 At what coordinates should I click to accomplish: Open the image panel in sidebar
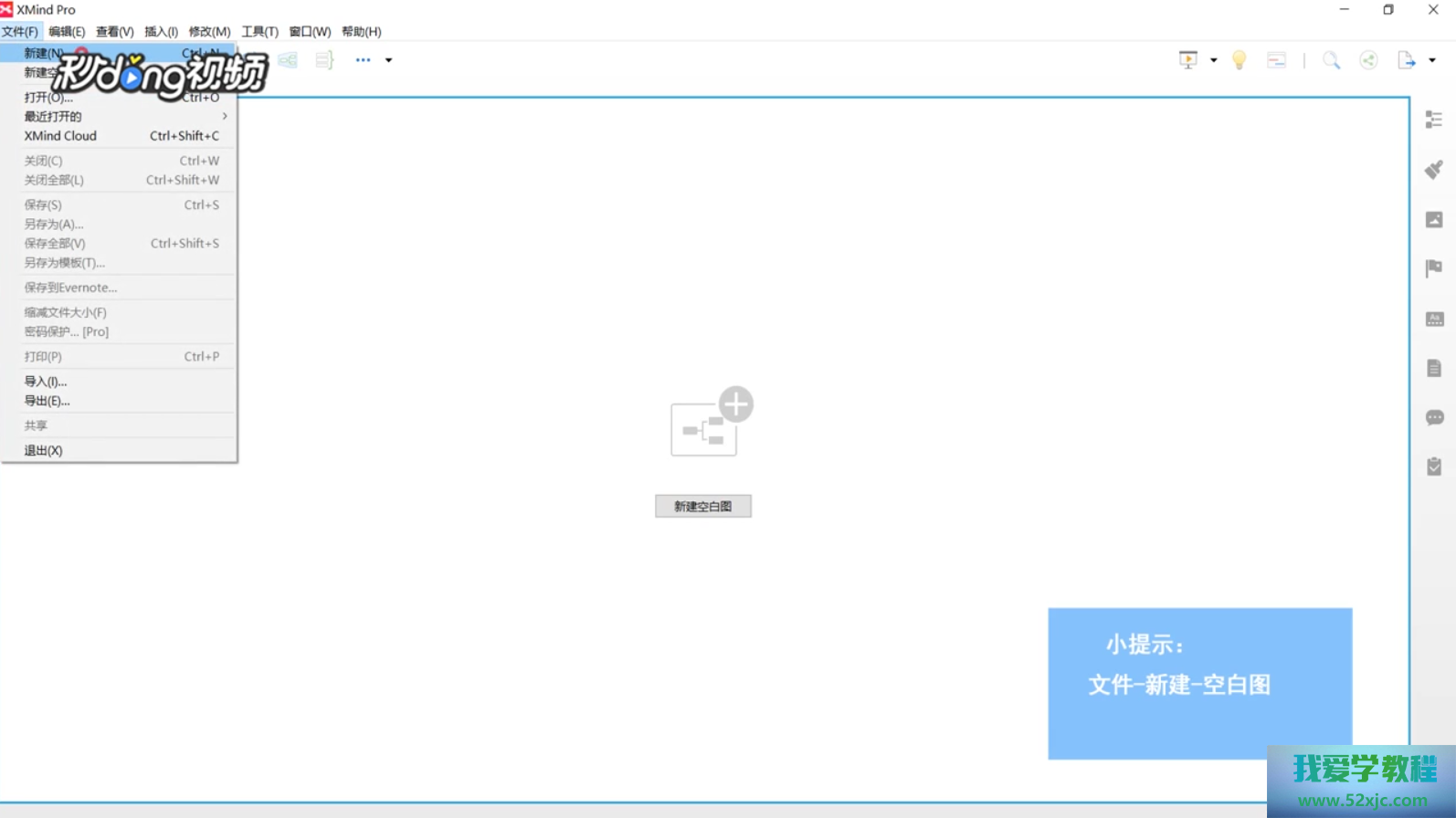tap(1434, 219)
